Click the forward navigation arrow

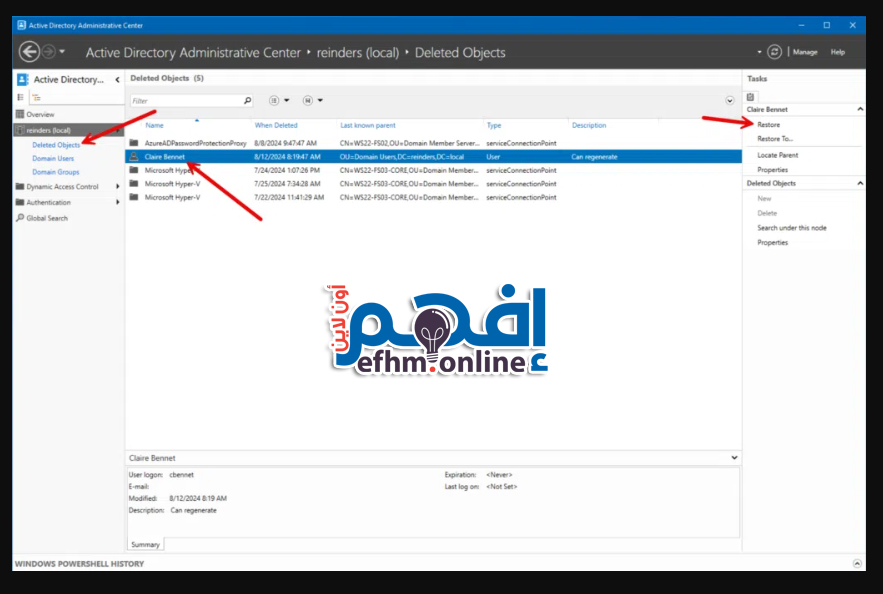point(47,52)
